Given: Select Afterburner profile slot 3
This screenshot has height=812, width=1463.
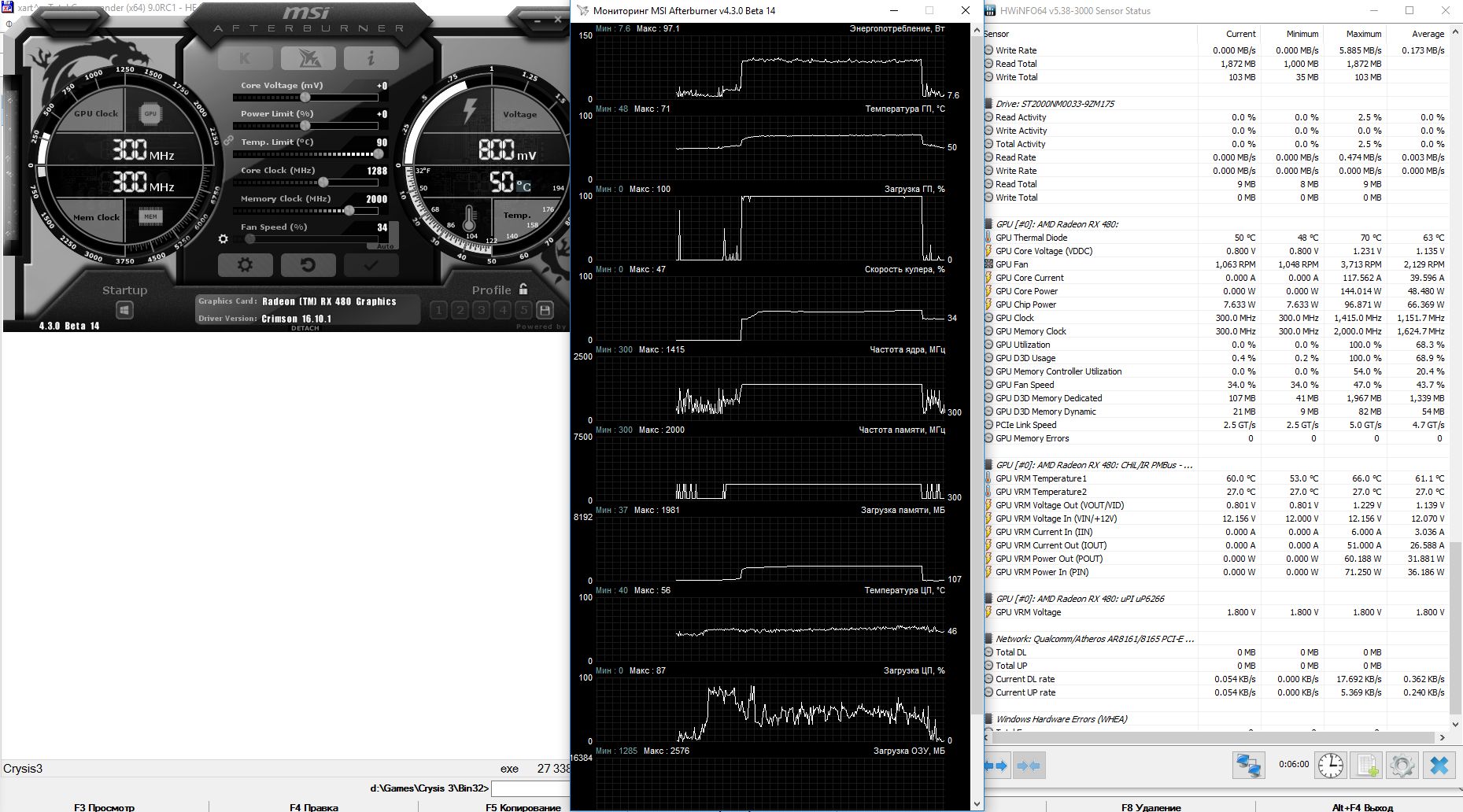Looking at the screenshot, I should tap(482, 310).
